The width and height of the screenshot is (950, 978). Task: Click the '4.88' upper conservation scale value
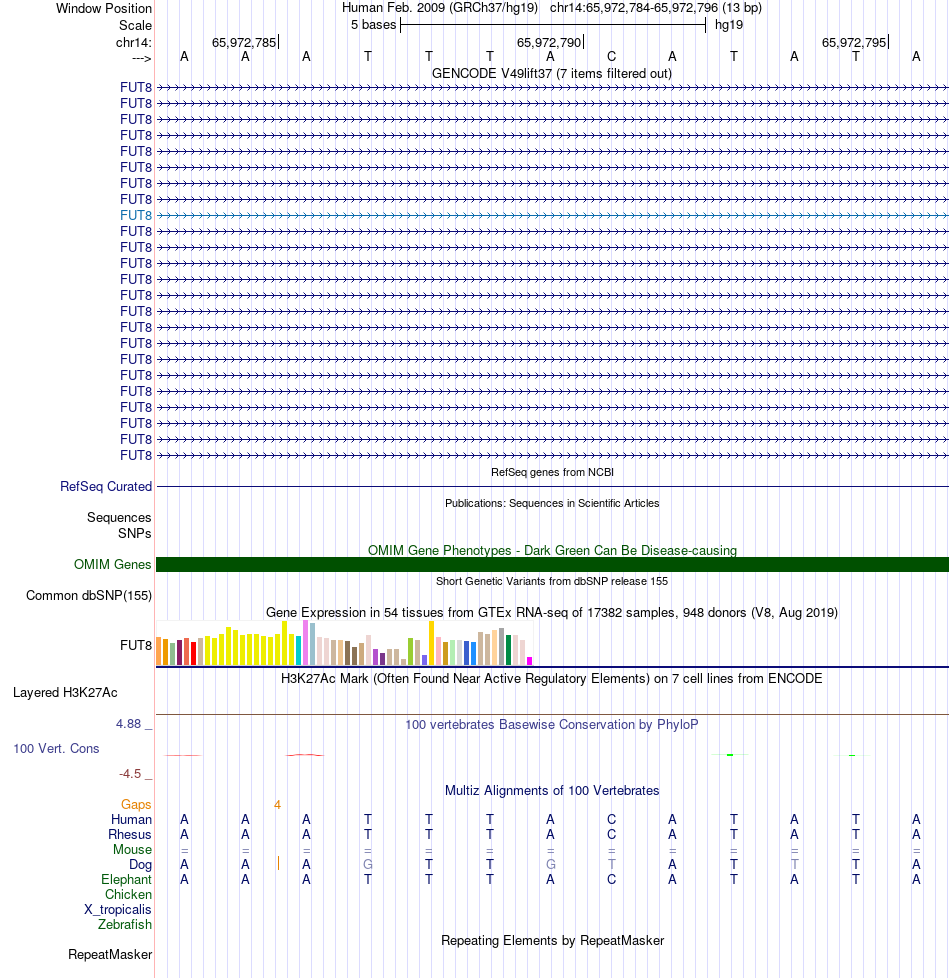tap(128, 724)
